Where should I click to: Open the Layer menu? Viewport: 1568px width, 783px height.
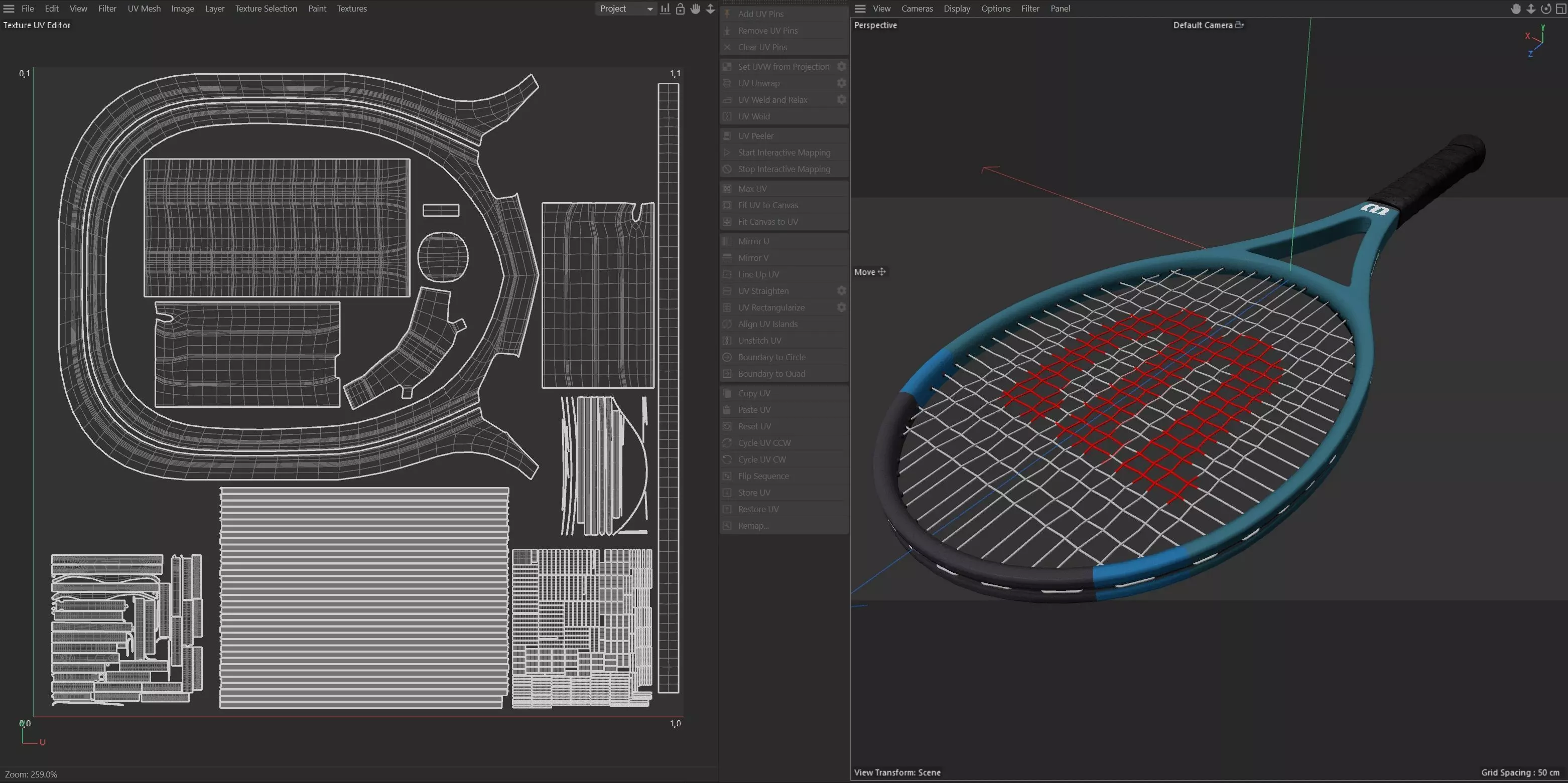coord(214,9)
